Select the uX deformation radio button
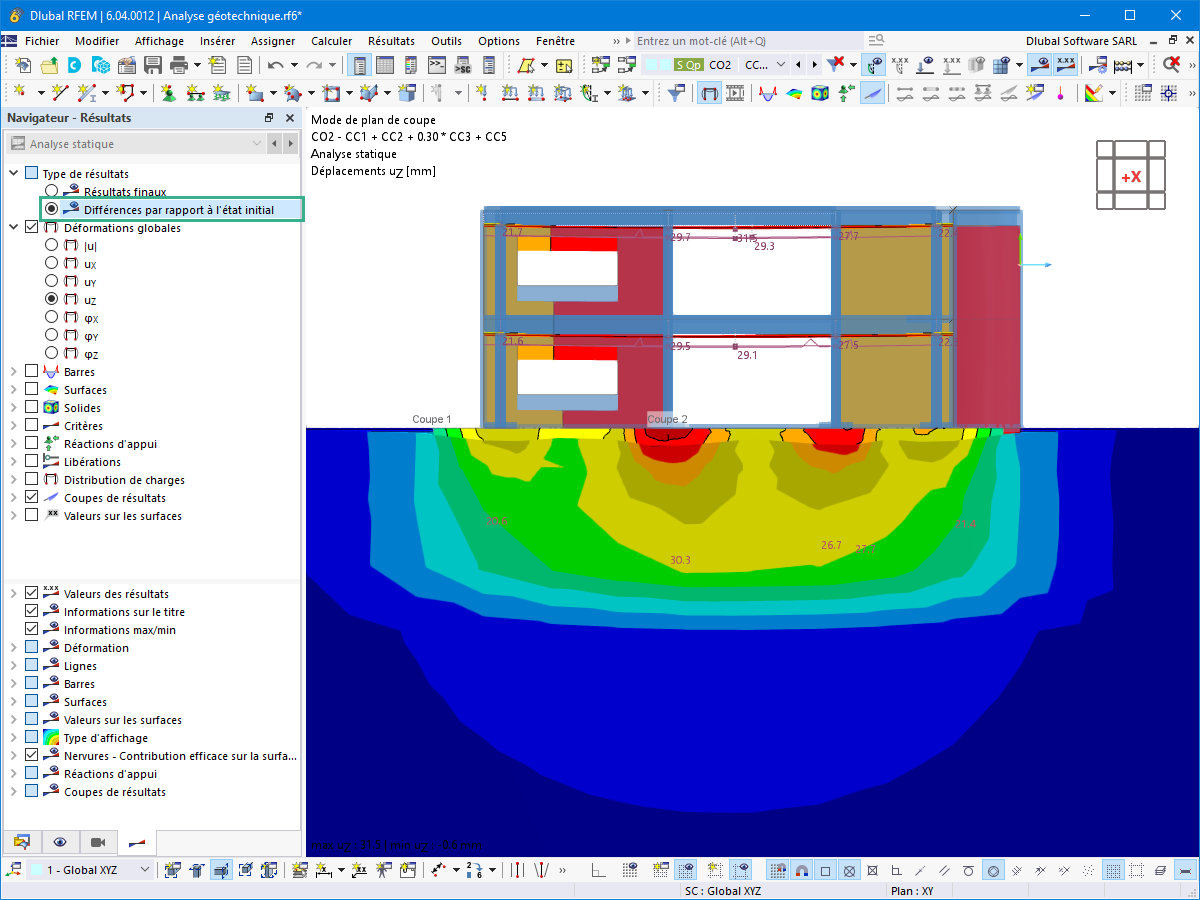 point(51,264)
